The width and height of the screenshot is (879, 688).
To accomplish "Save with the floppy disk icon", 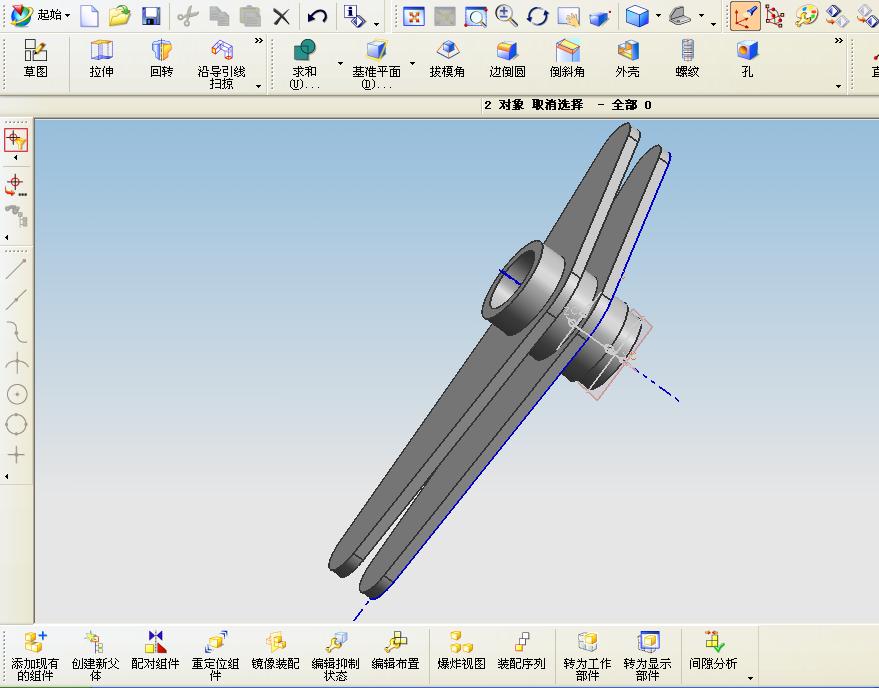I will click(151, 16).
